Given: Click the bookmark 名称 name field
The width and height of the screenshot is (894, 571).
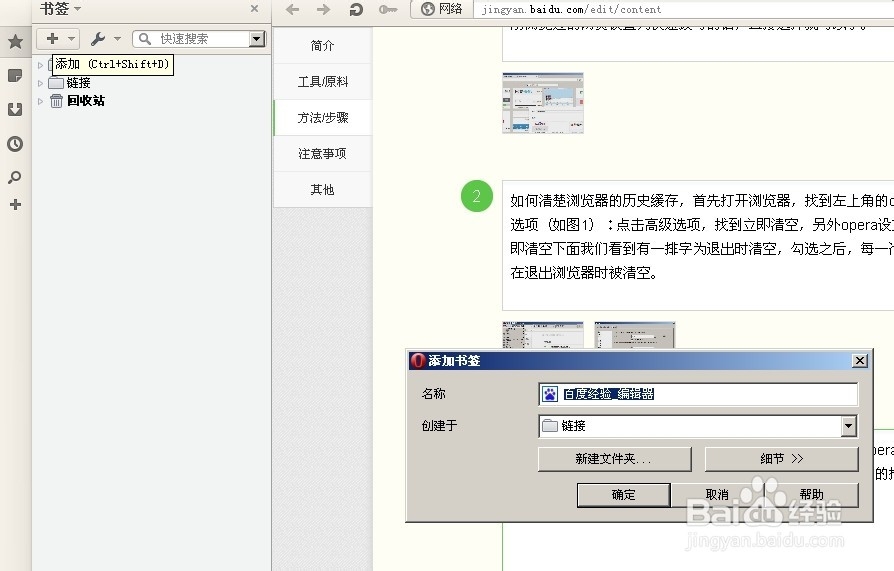Looking at the screenshot, I should 698,394.
